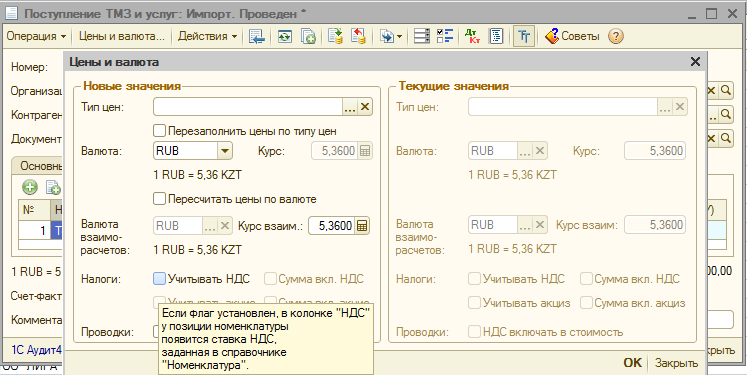Enable Перезаполнить цены по типу цен
This screenshot has width=747, height=375.
[159, 130]
